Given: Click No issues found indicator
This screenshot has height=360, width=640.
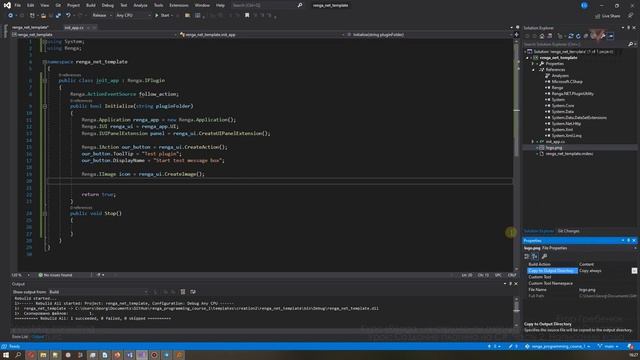Looking at the screenshot, I should (x=55, y=275).
